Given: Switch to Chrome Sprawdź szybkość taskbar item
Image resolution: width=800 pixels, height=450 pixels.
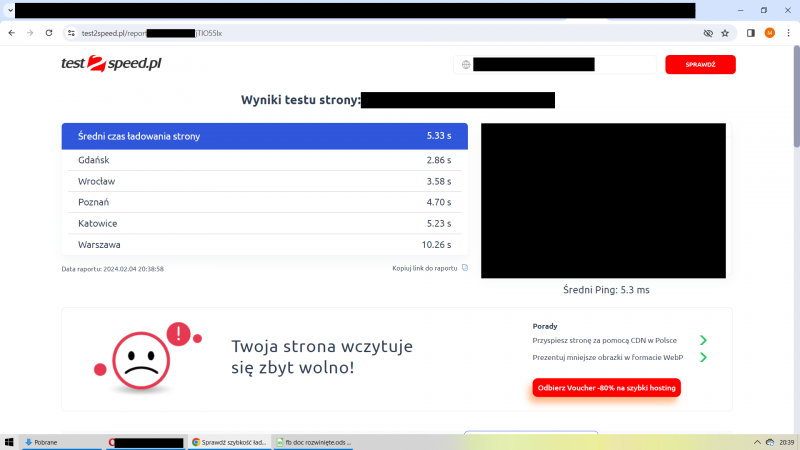Looking at the screenshot, I should pyautogui.click(x=229, y=442).
